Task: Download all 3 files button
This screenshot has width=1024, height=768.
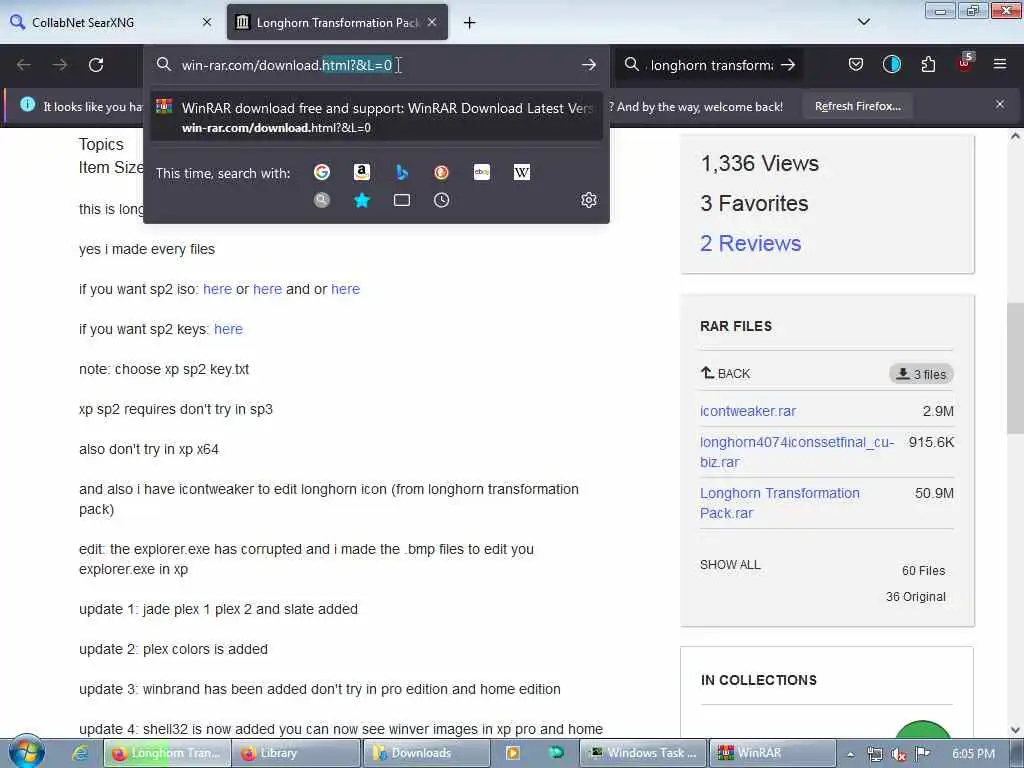Action: pyautogui.click(x=921, y=374)
